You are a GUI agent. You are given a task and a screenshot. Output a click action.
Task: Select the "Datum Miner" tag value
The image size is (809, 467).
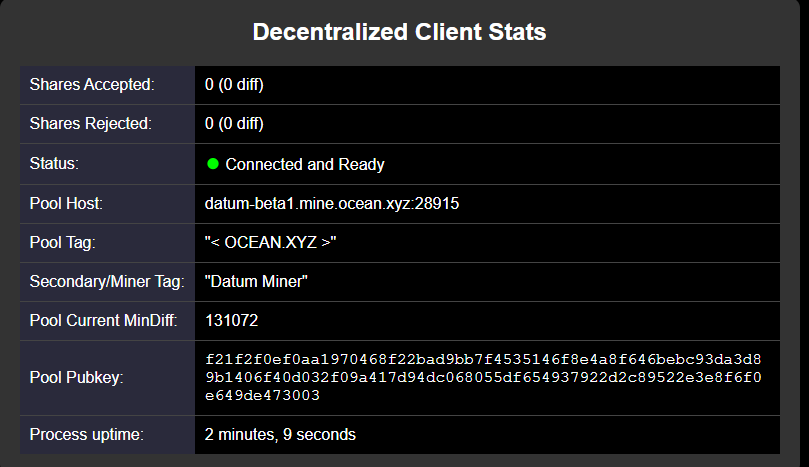click(x=256, y=282)
